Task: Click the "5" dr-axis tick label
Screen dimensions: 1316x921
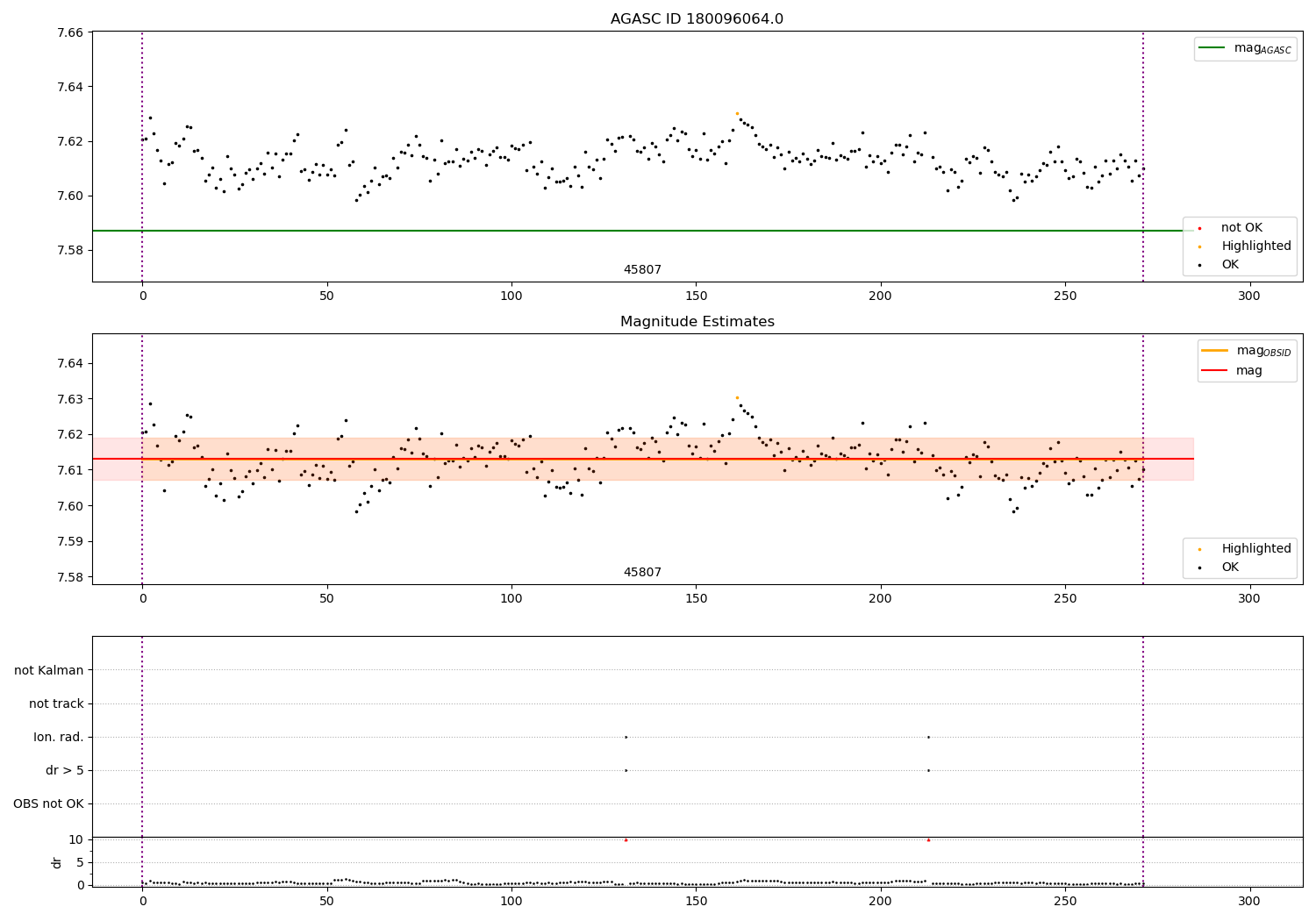Action: point(80,862)
